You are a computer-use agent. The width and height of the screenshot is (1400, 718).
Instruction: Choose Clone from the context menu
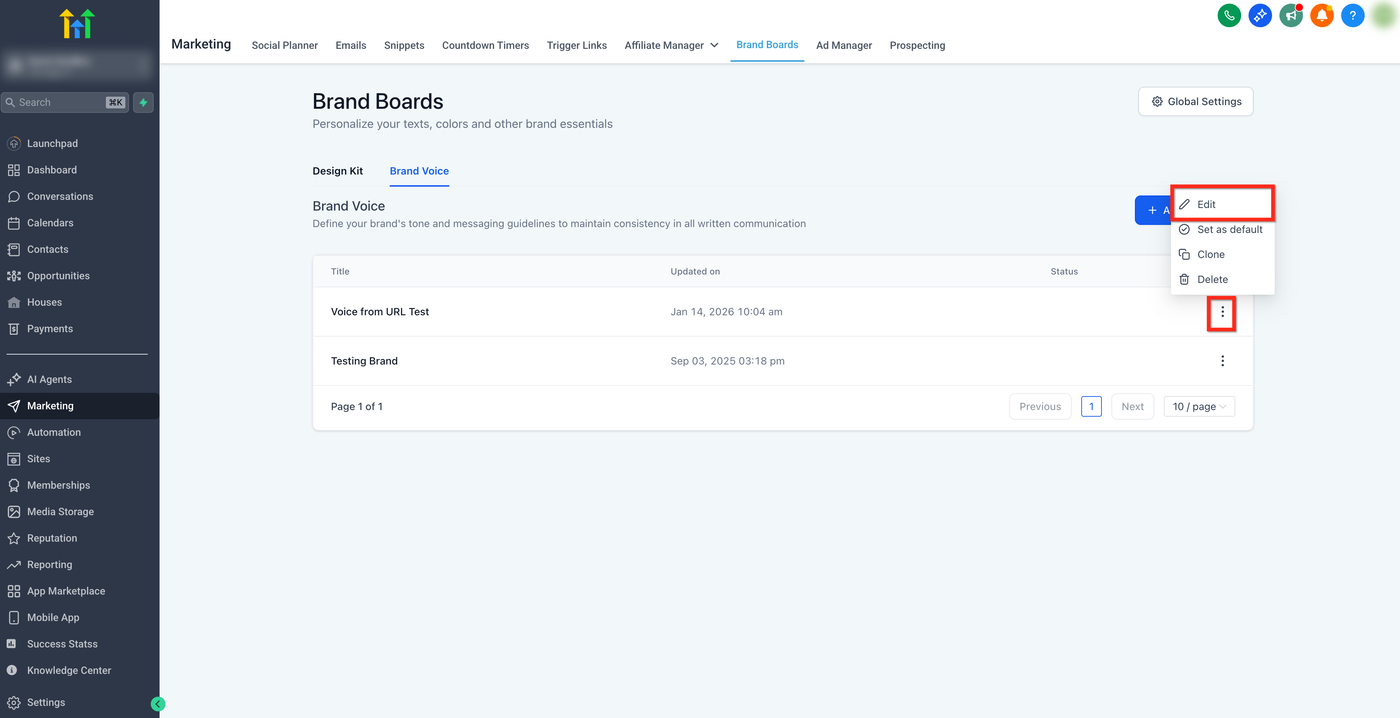pyautogui.click(x=1222, y=254)
